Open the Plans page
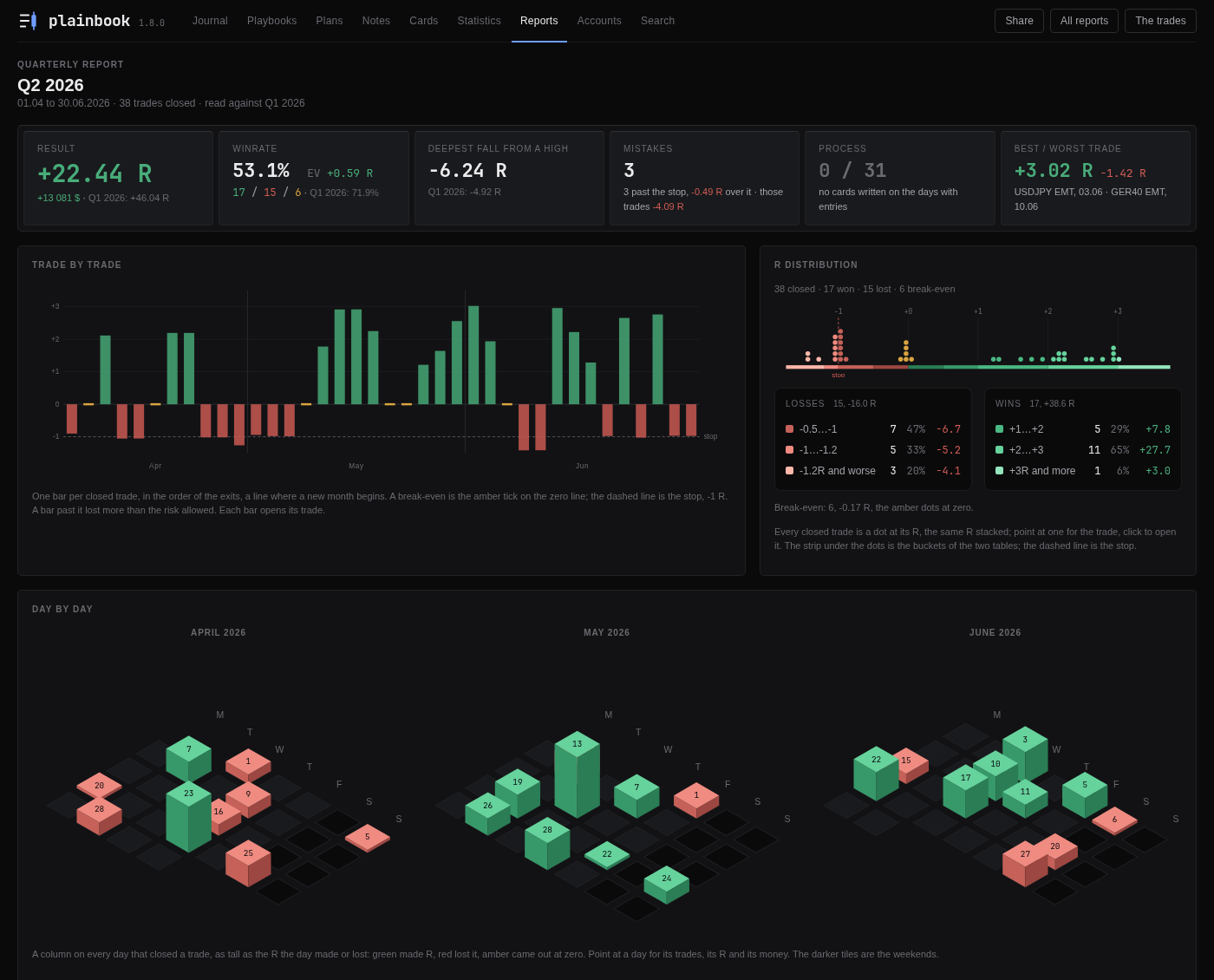Image resolution: width=1214 pixels, height=980 pixels. pos(330,21)
